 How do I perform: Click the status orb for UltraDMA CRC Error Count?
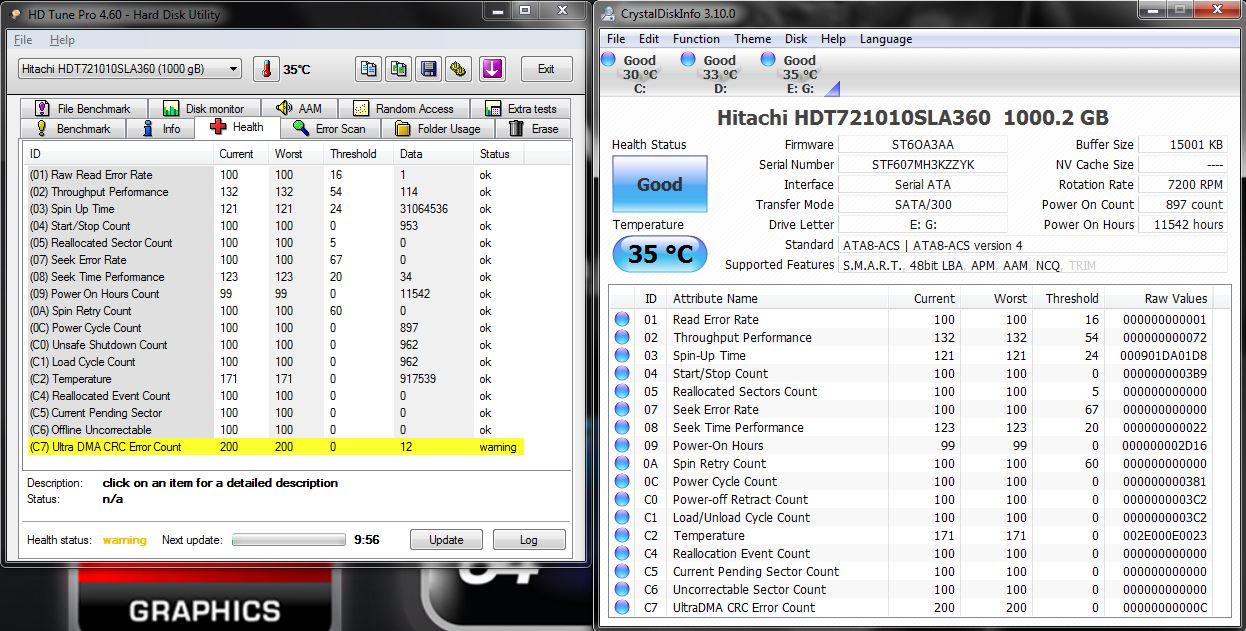click(x=622, y=608)
